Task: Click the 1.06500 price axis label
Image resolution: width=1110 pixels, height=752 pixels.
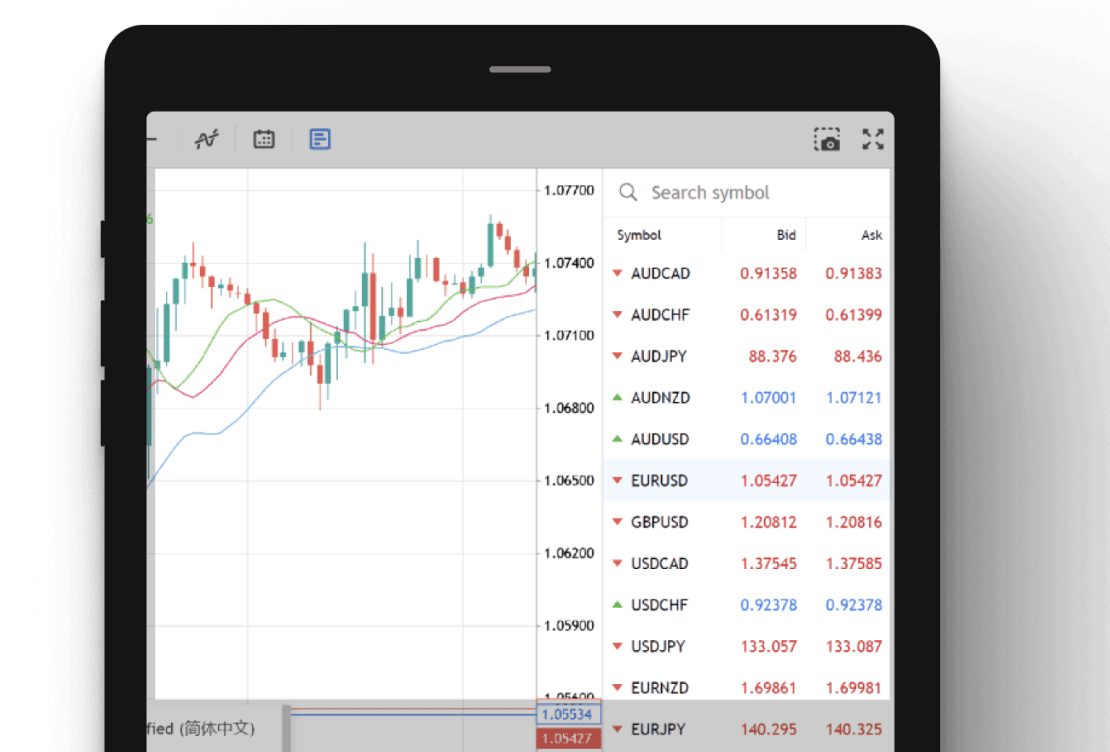Action: [x=568, y=480]
